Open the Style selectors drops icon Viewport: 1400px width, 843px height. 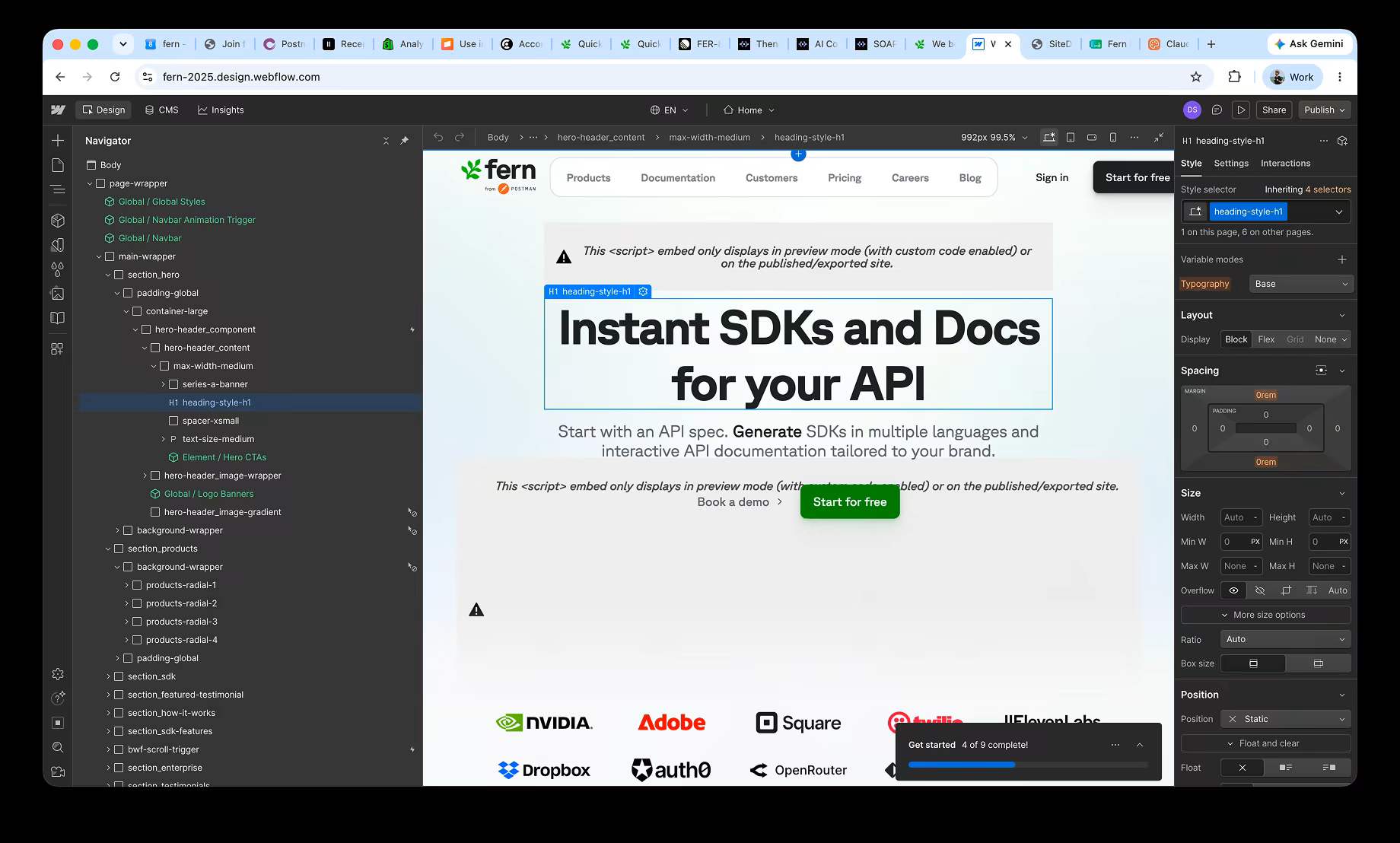click(x=58, y=269)
